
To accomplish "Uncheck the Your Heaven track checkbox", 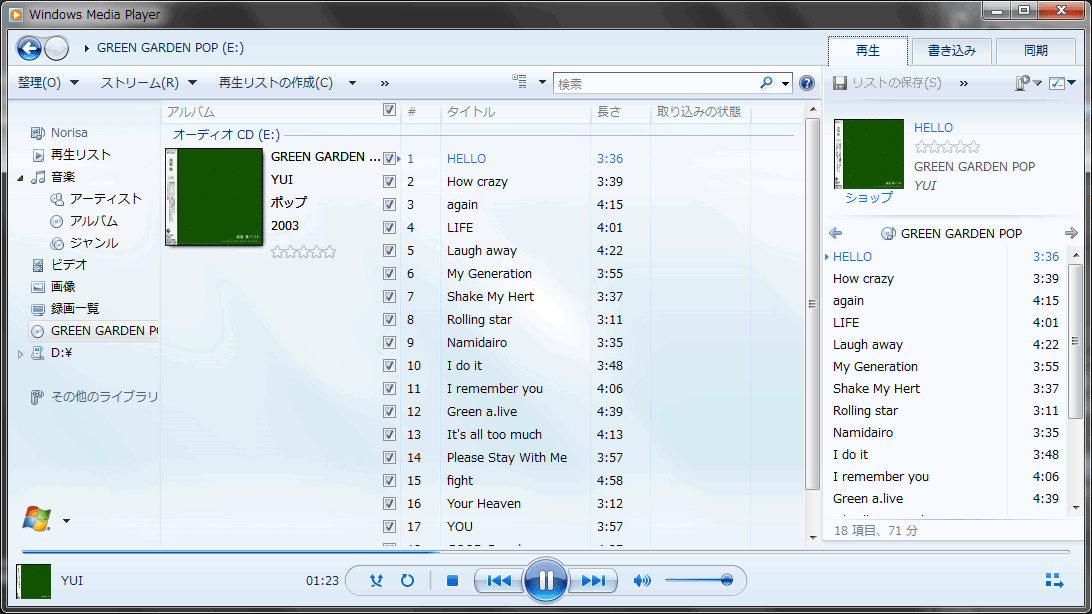I will click(x=389, y=503).
